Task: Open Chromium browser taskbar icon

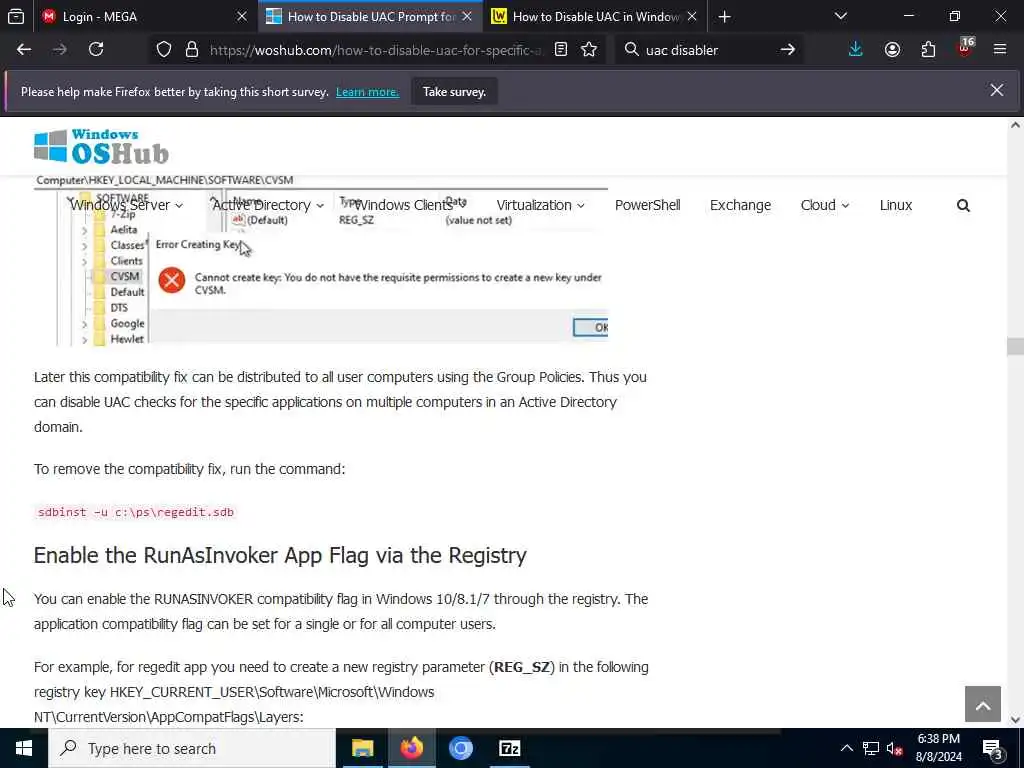Action: pos(460,748)
